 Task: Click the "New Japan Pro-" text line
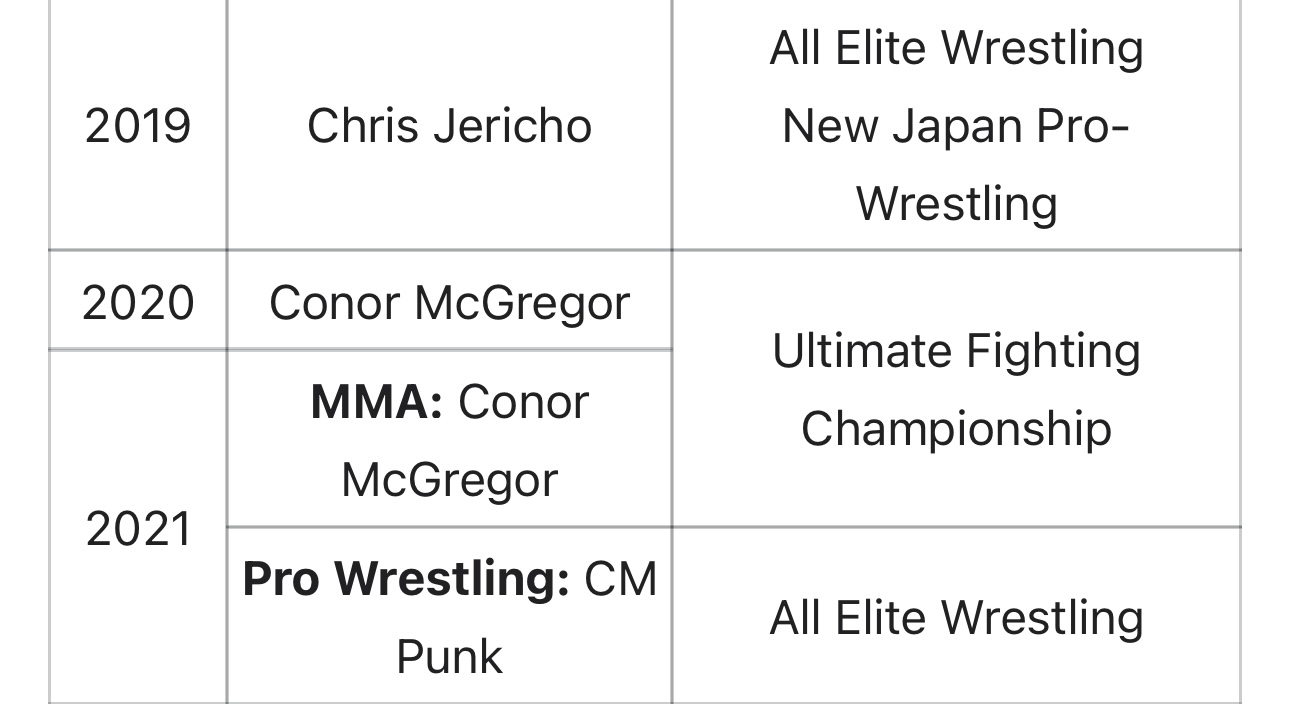pos(956,126)
